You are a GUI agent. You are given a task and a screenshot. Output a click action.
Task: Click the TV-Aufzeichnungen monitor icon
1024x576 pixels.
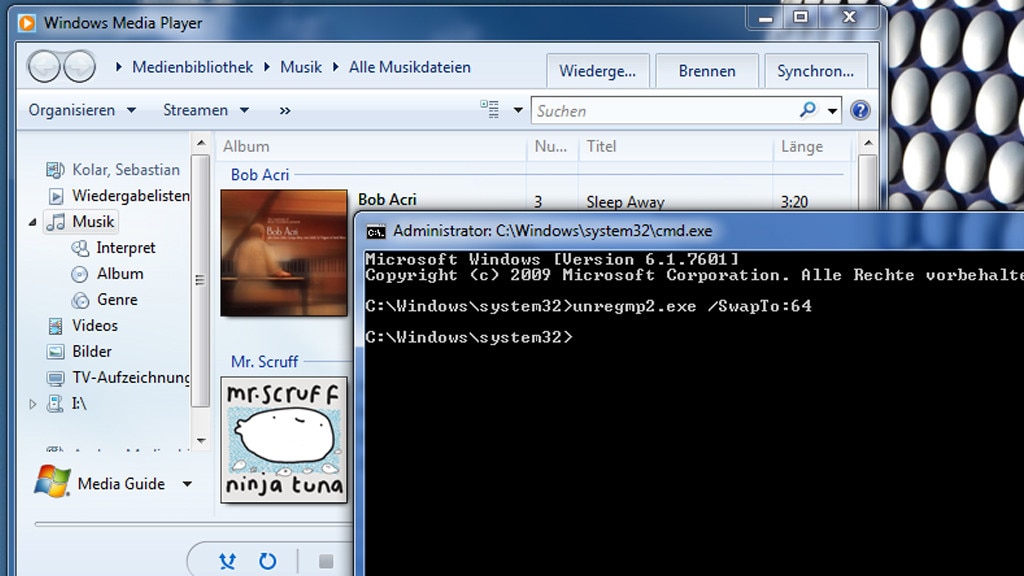[x=56, y=378]
